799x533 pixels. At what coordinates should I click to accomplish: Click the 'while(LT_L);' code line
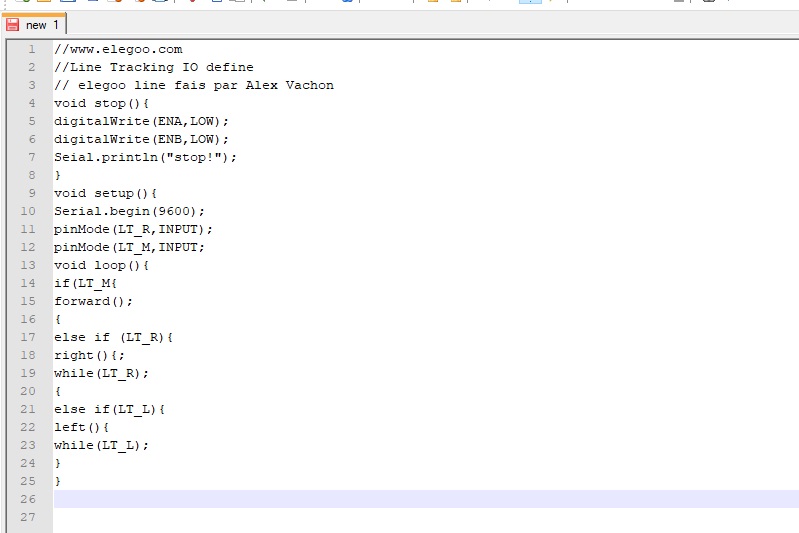(x=101, y=445)
